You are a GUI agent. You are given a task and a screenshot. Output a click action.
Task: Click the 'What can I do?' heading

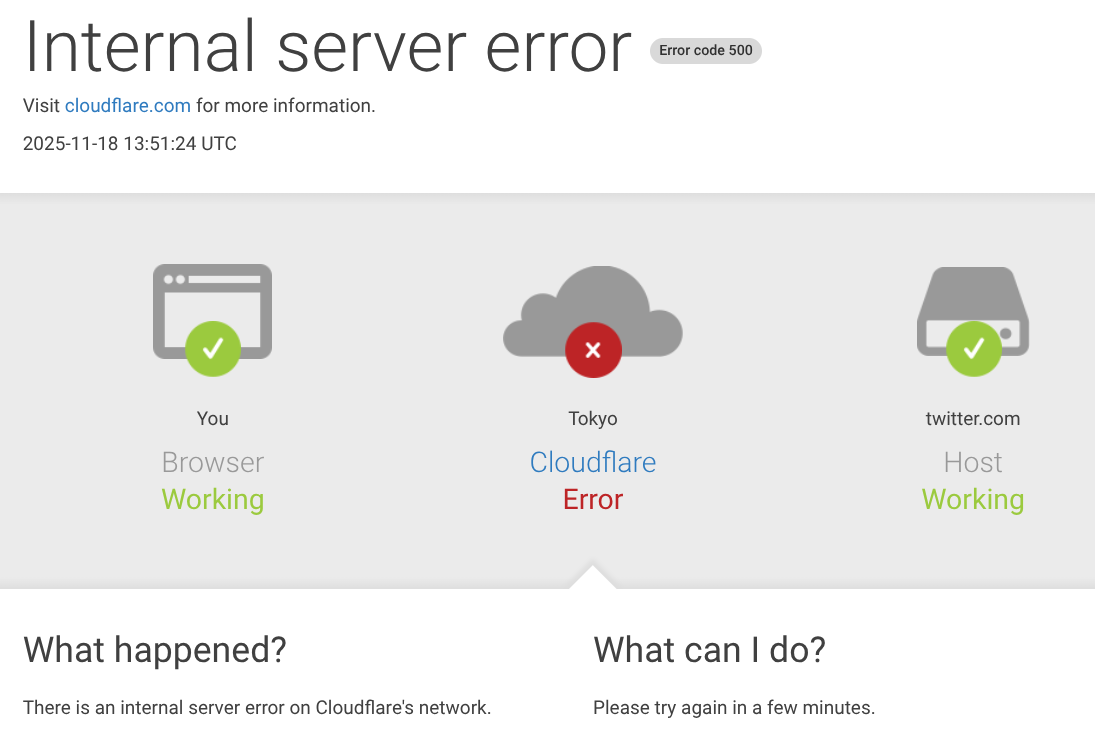[x=710, y=650]
